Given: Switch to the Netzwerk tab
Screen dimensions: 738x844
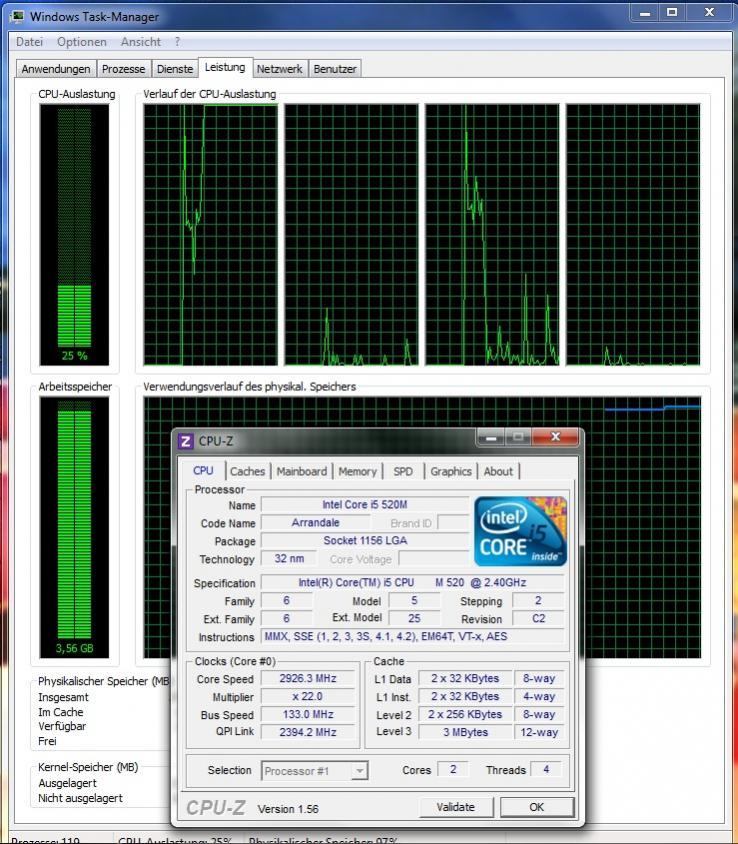Looking at the screenshot, I should coord(279,69).
